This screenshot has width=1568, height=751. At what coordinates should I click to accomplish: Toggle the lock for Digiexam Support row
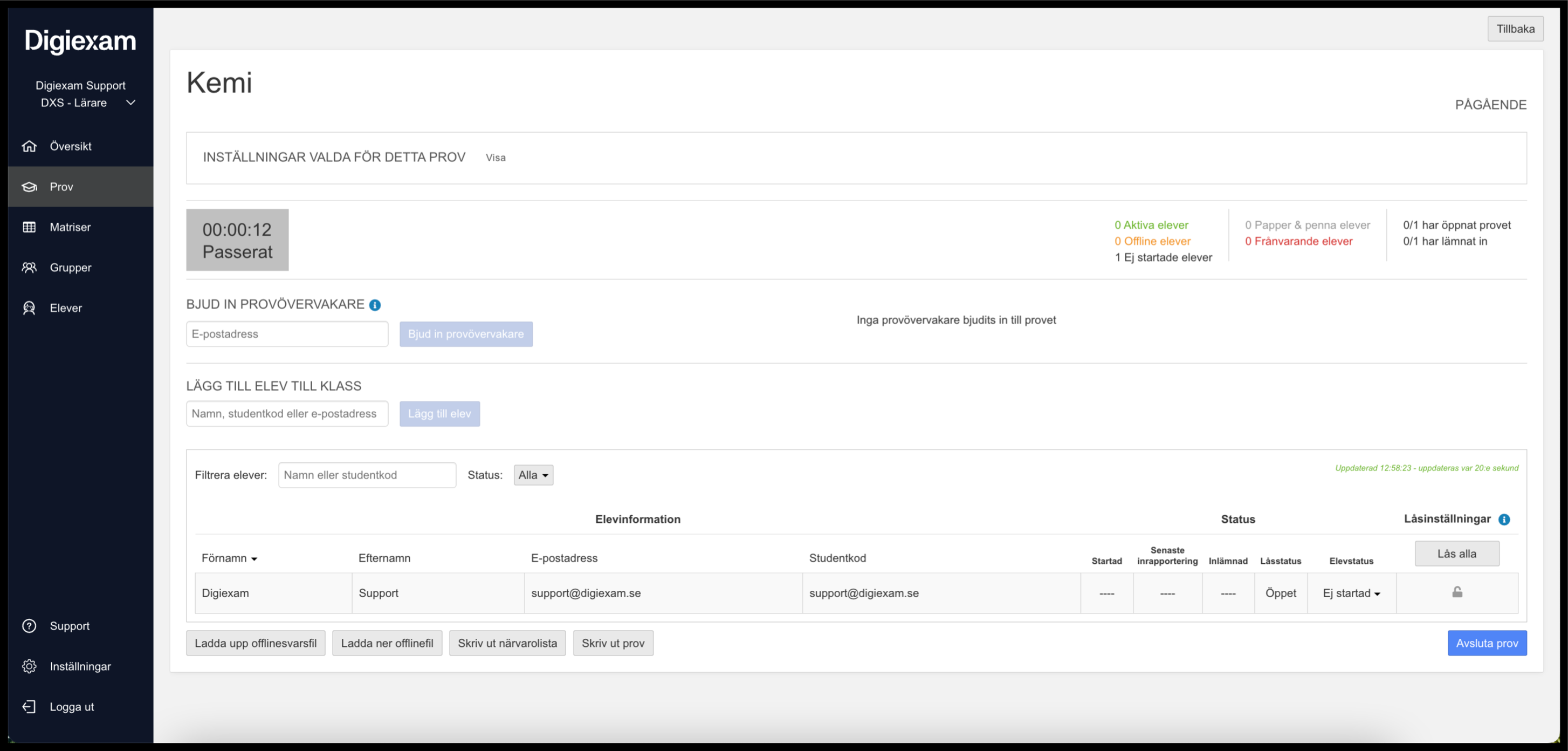coord(1457,592)
